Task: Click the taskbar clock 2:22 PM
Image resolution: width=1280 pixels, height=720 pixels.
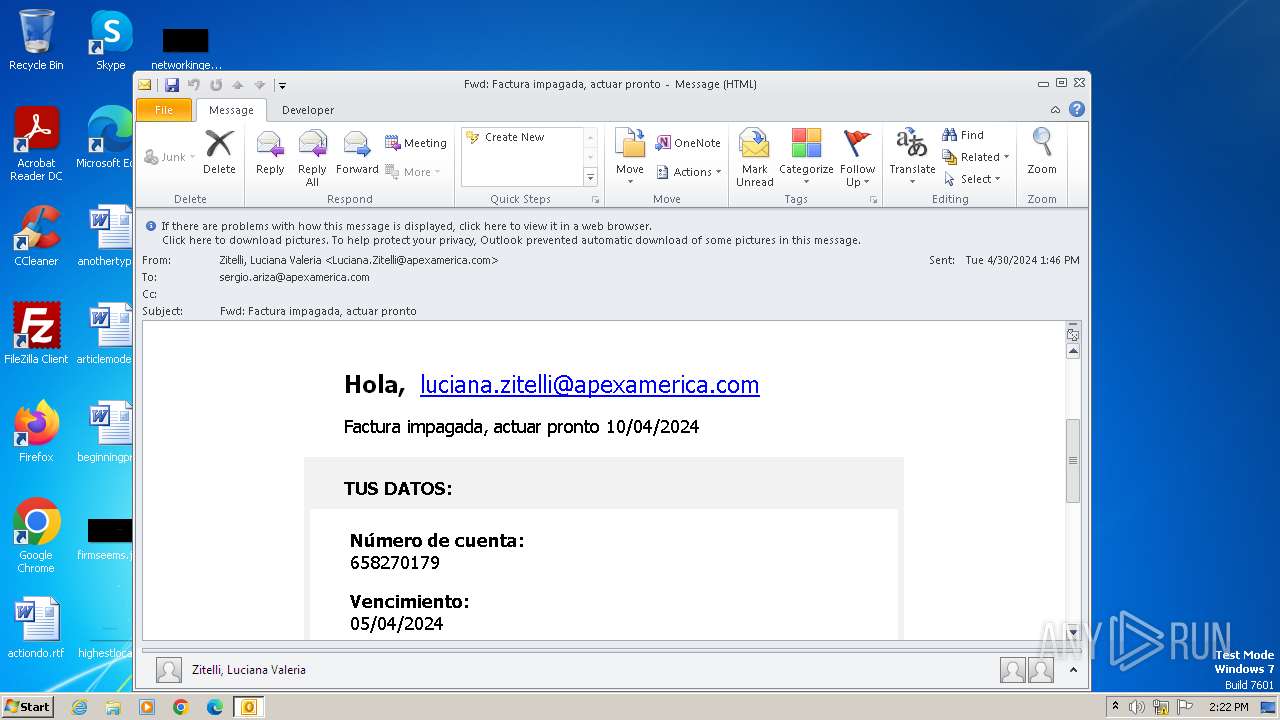Action: (1228, 707)
